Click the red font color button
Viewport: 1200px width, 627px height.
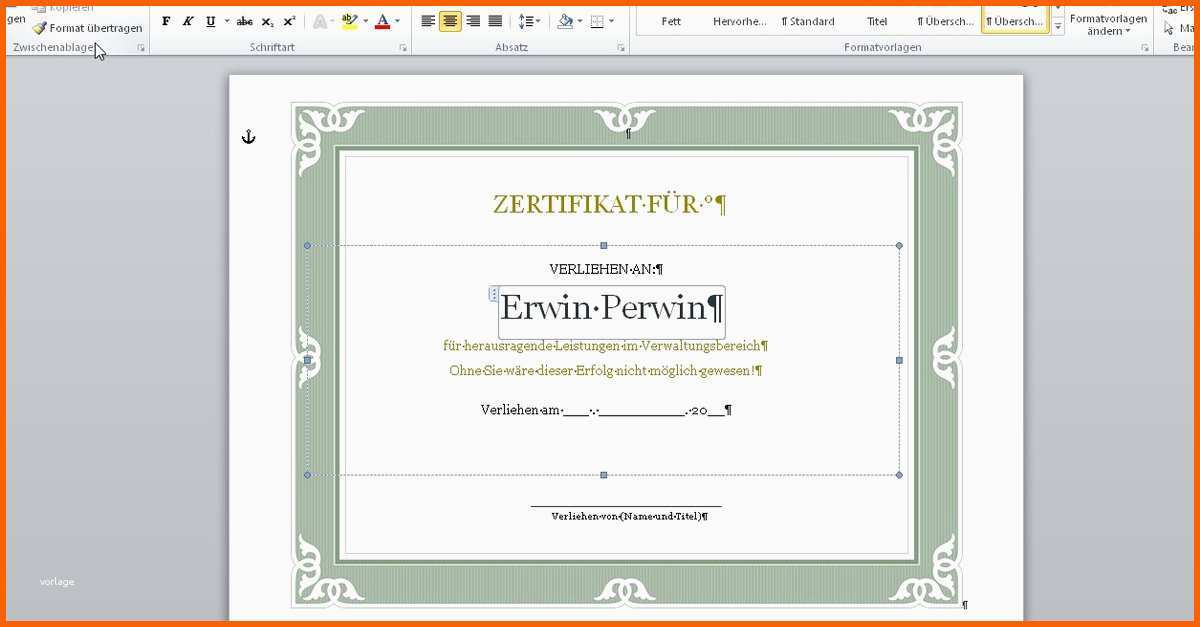tap(382, 21)
